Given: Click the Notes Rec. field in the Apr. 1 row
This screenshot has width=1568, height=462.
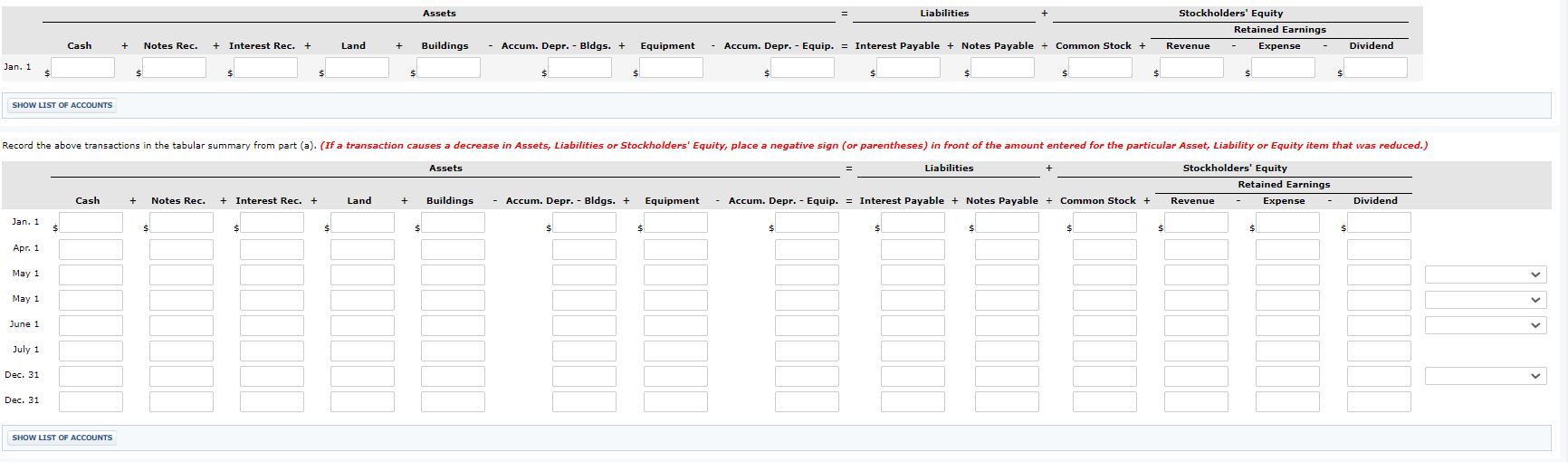Looking at the screenshot, I should [181, 249].
